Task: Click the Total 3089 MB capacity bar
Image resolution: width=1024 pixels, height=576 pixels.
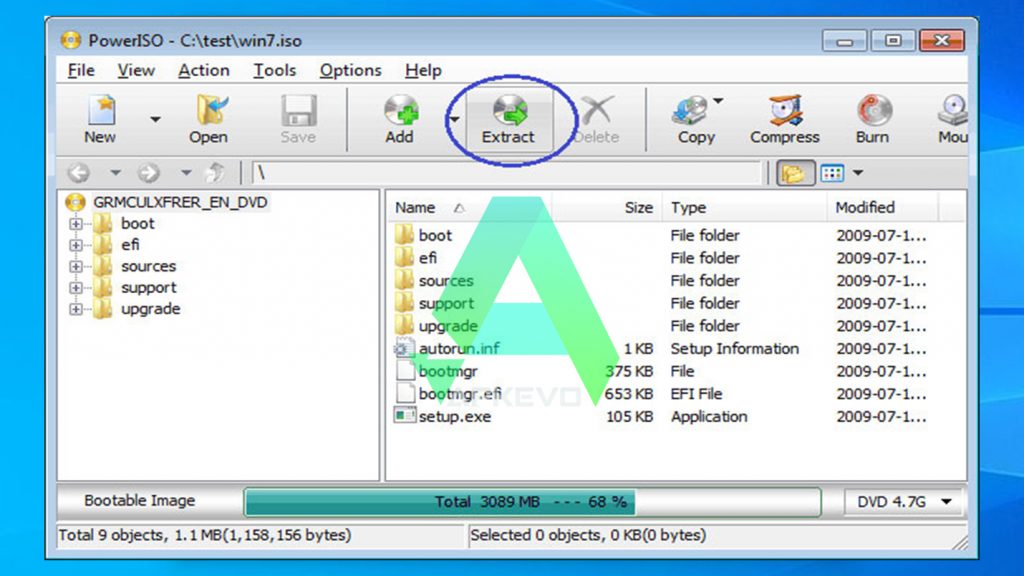Action: tap(532, 502)
